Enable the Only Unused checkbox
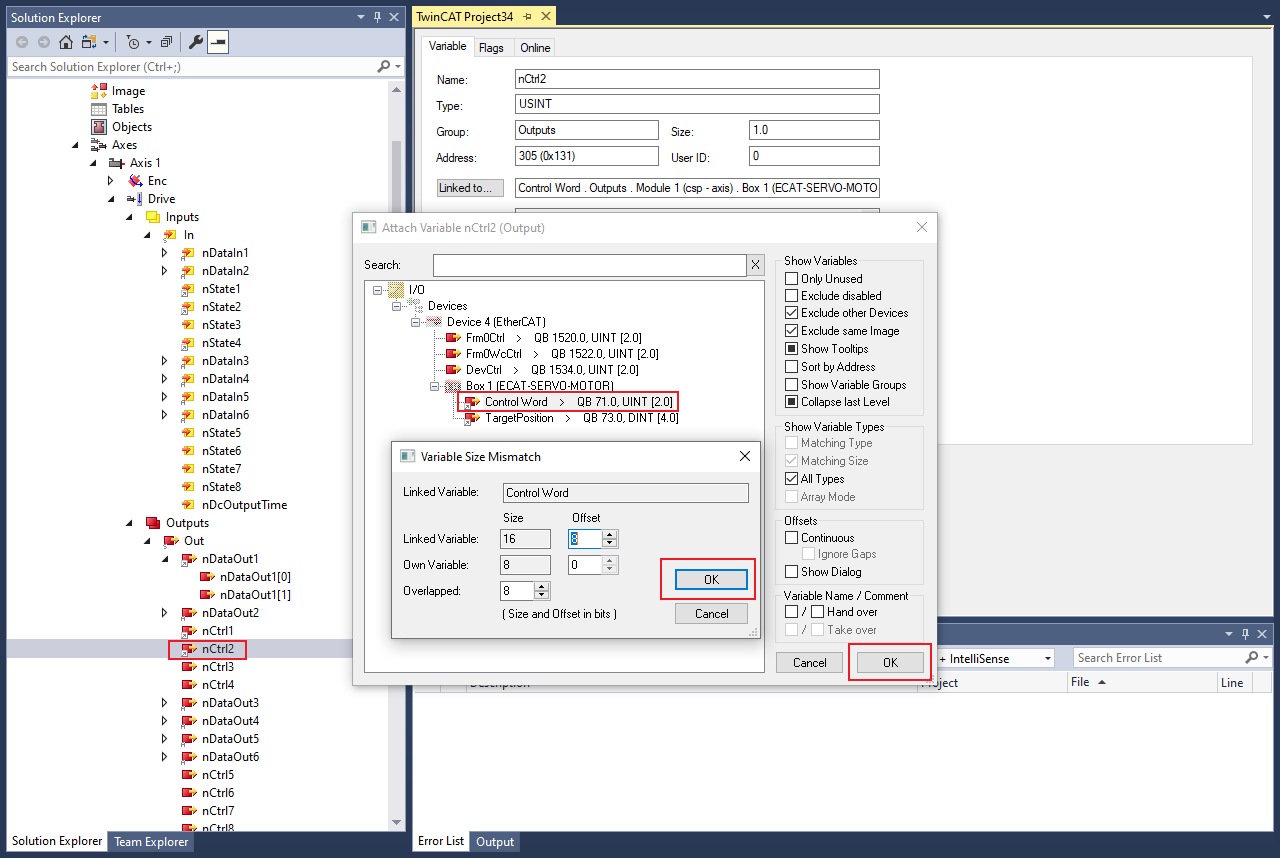Image resolution: width=1280 pixels, height=858 pixels. point(792,279)
